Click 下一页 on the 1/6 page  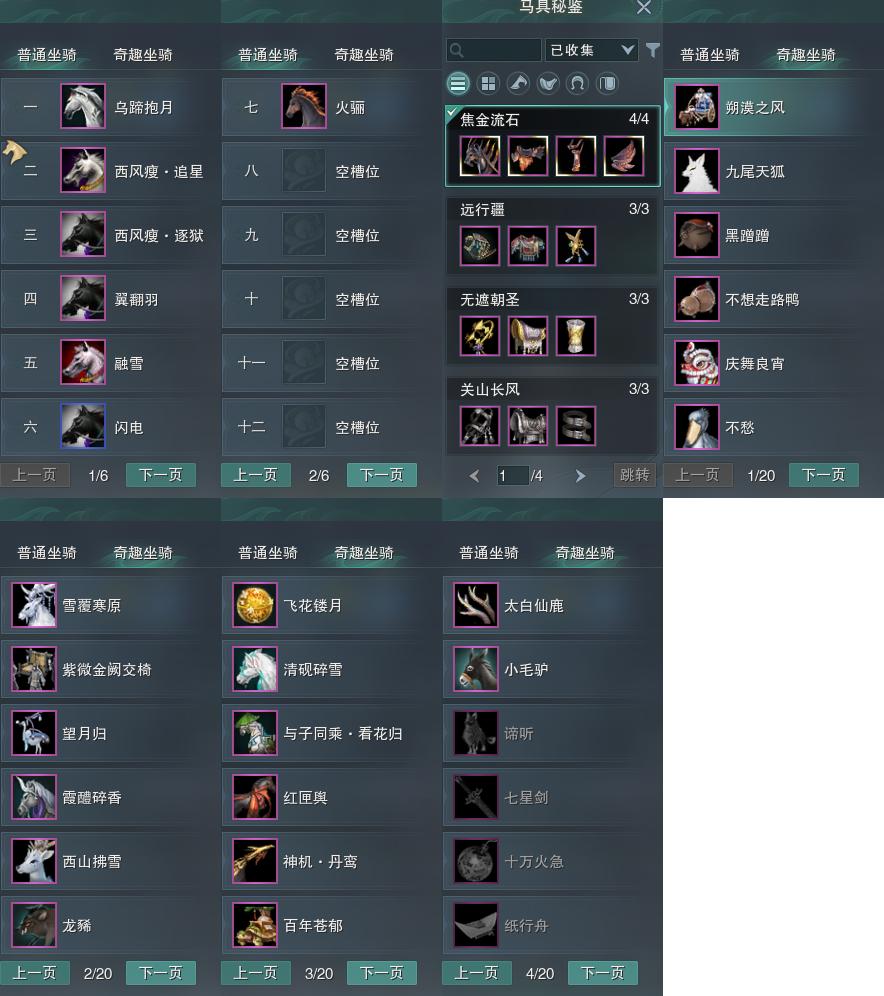[161, 475]
